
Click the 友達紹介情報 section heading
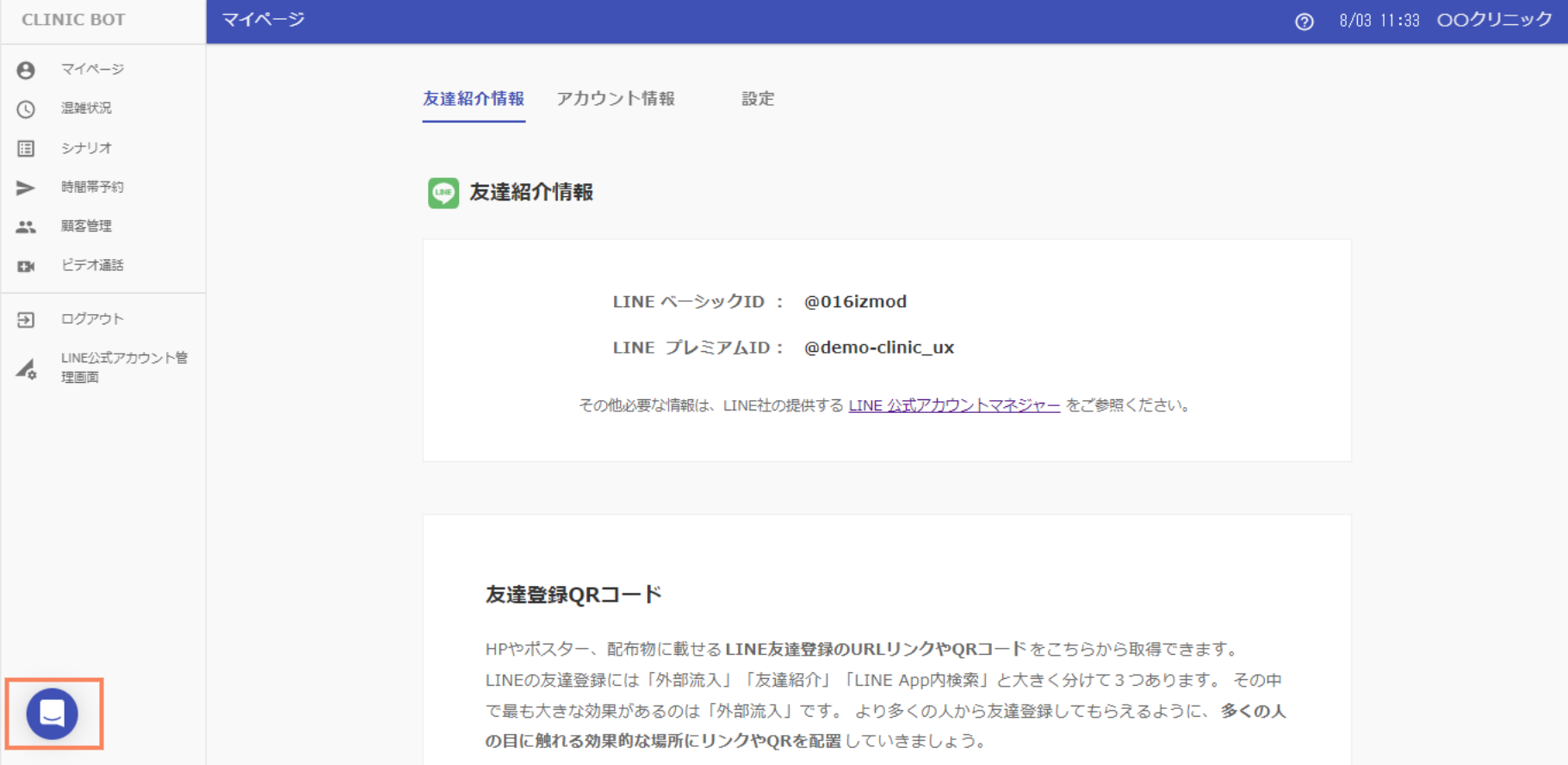pos(531,193)
